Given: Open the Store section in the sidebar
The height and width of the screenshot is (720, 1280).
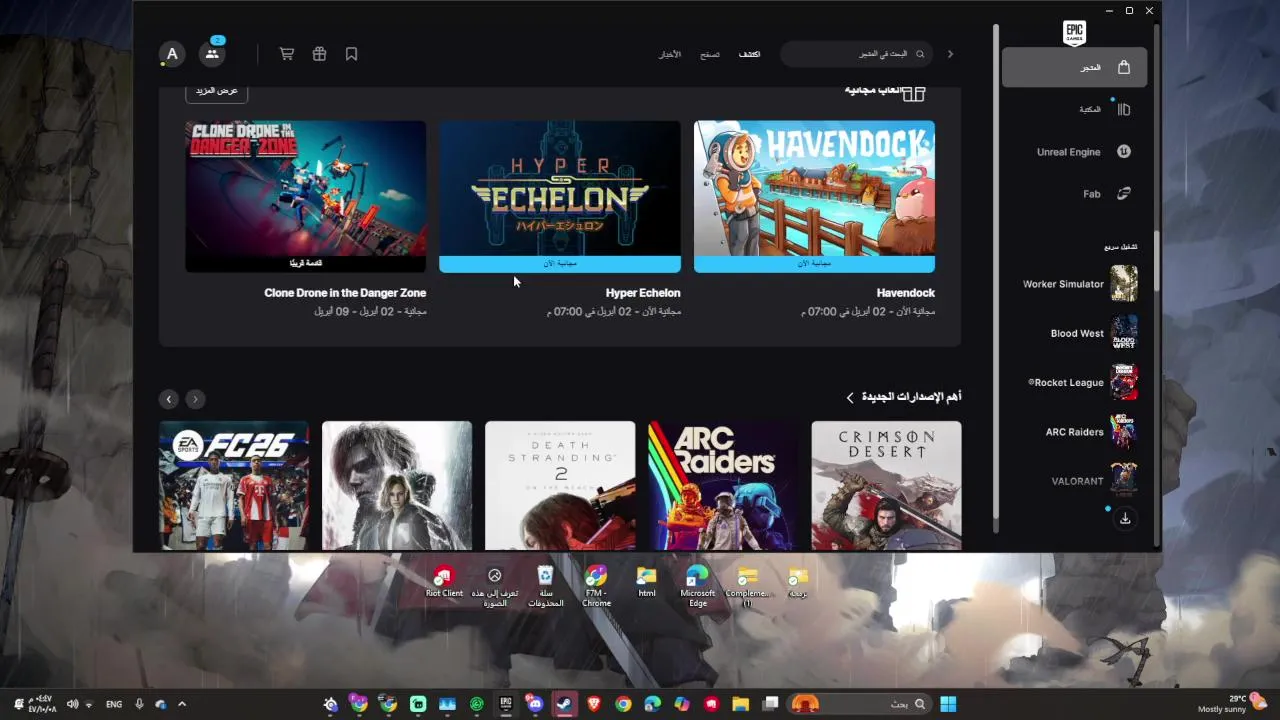Looking at the screenshot, I should [1074, 67].
